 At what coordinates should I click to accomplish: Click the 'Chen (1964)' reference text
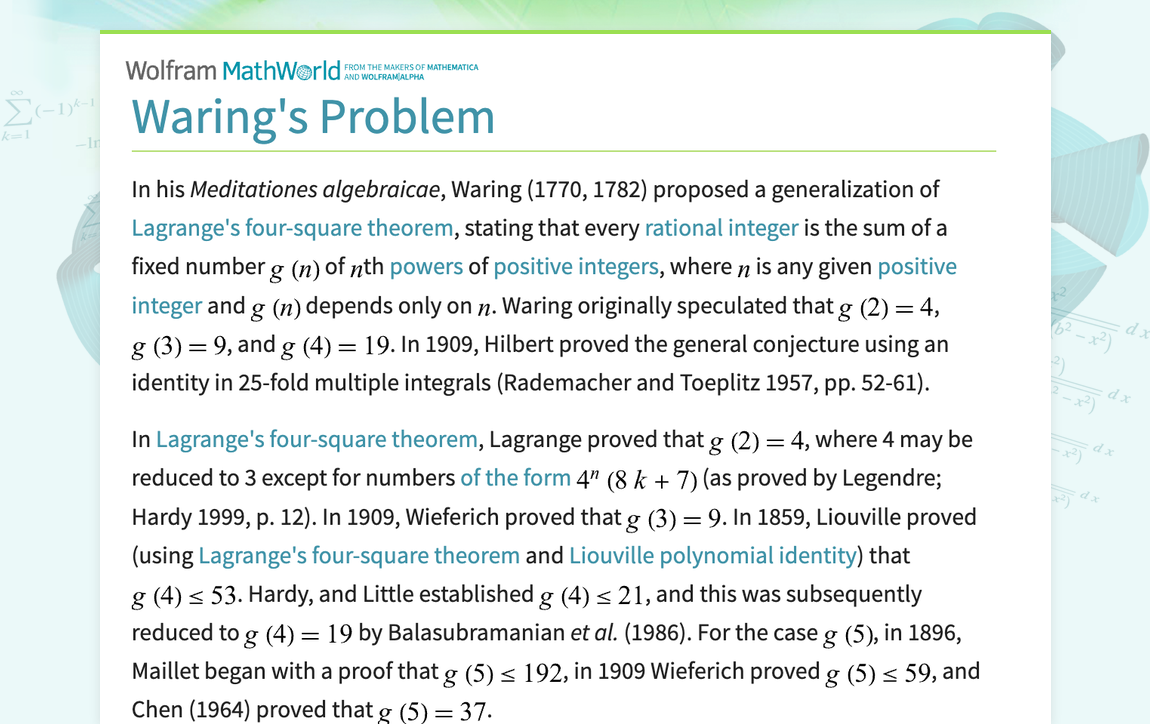click(191, 710)
